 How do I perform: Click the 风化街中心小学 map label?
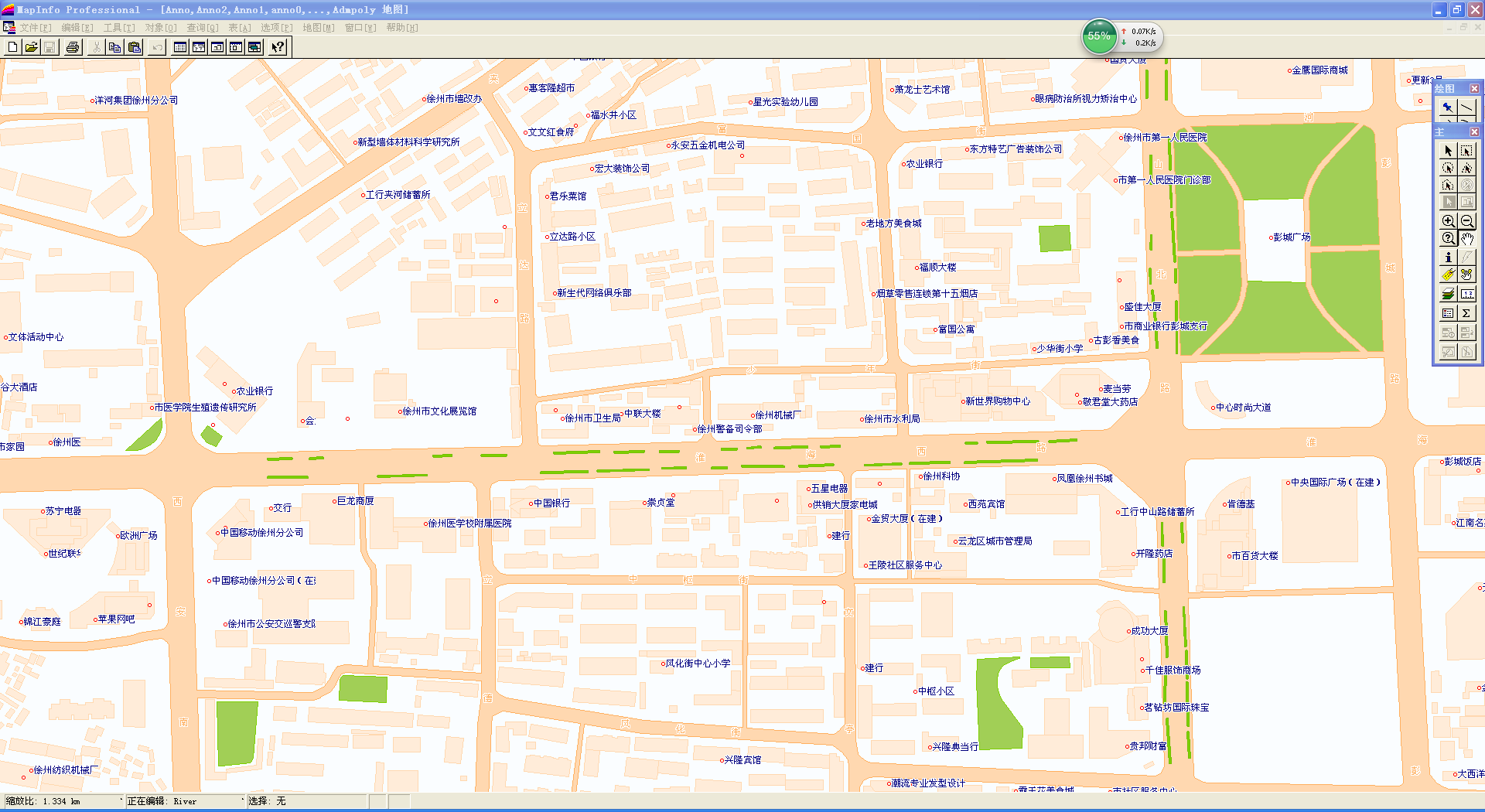(x=698, y=664)
